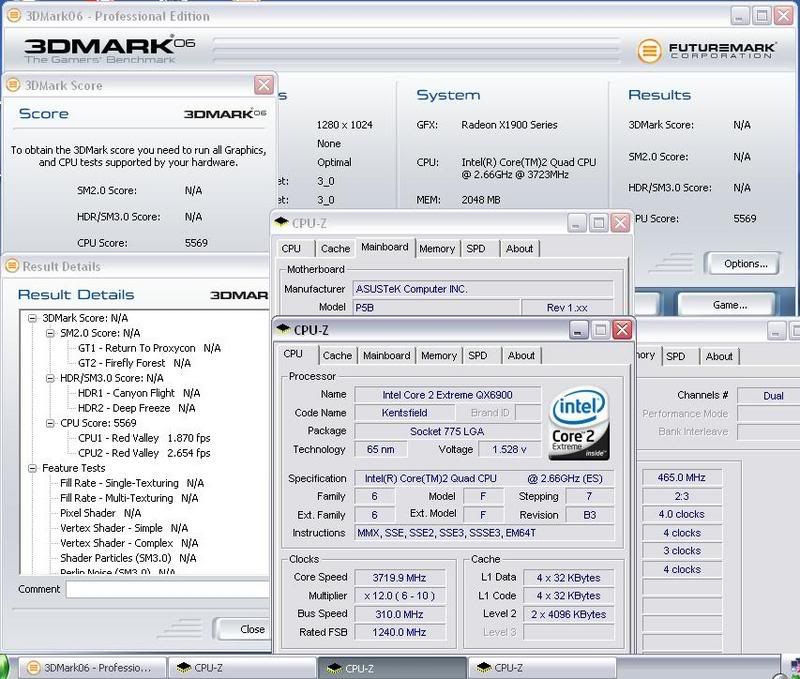Click the Comment text field
This screenshot has height=679, width=800.
click(x=167, y=590)
